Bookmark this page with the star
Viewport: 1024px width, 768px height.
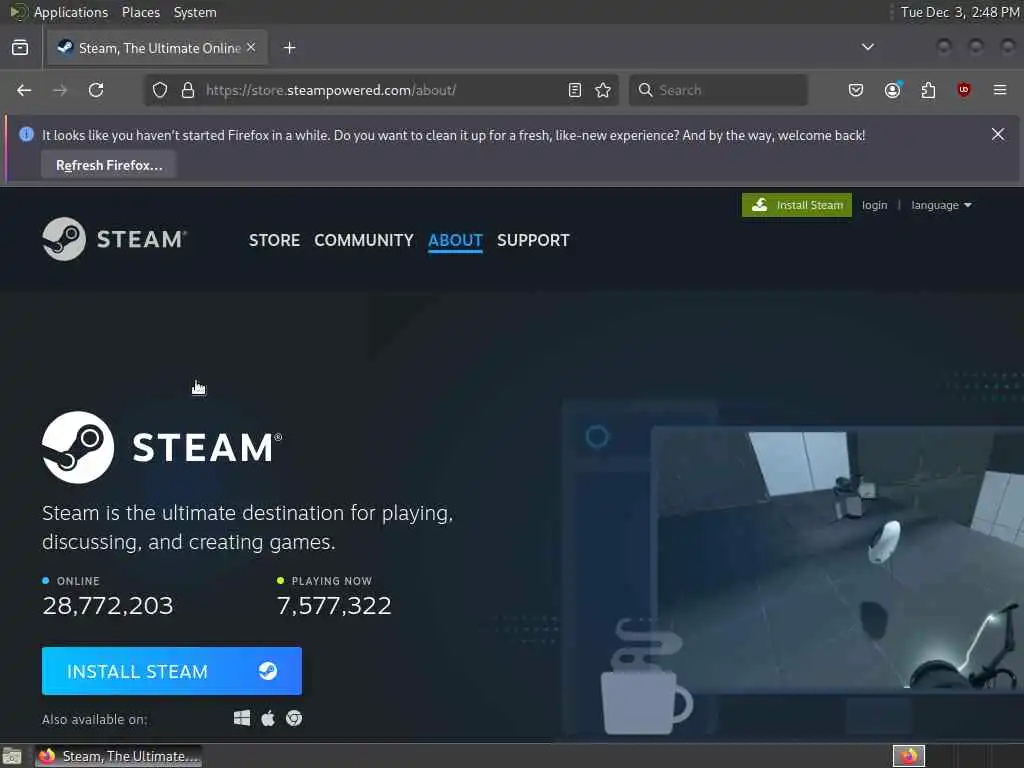(x=603, y=90)
